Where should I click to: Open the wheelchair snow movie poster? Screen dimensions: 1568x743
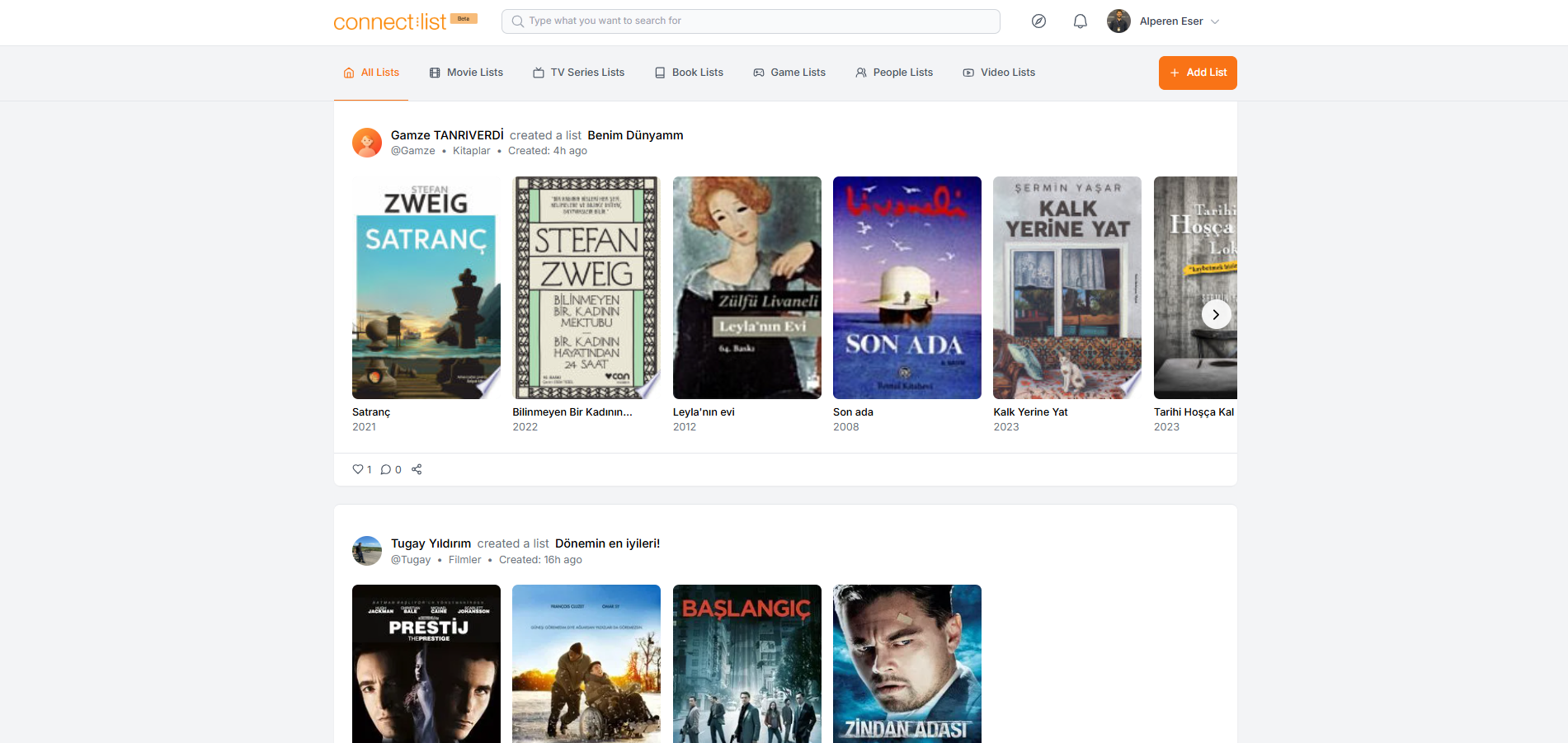coord(586,664)
